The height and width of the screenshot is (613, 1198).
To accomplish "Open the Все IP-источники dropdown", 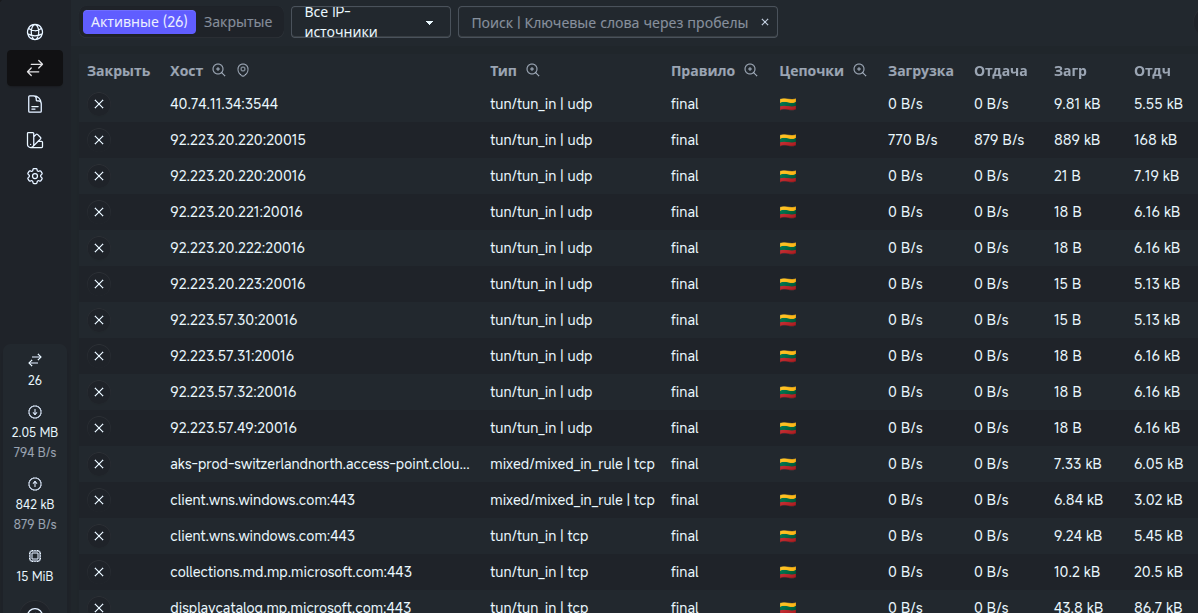I will coord(371,22).
